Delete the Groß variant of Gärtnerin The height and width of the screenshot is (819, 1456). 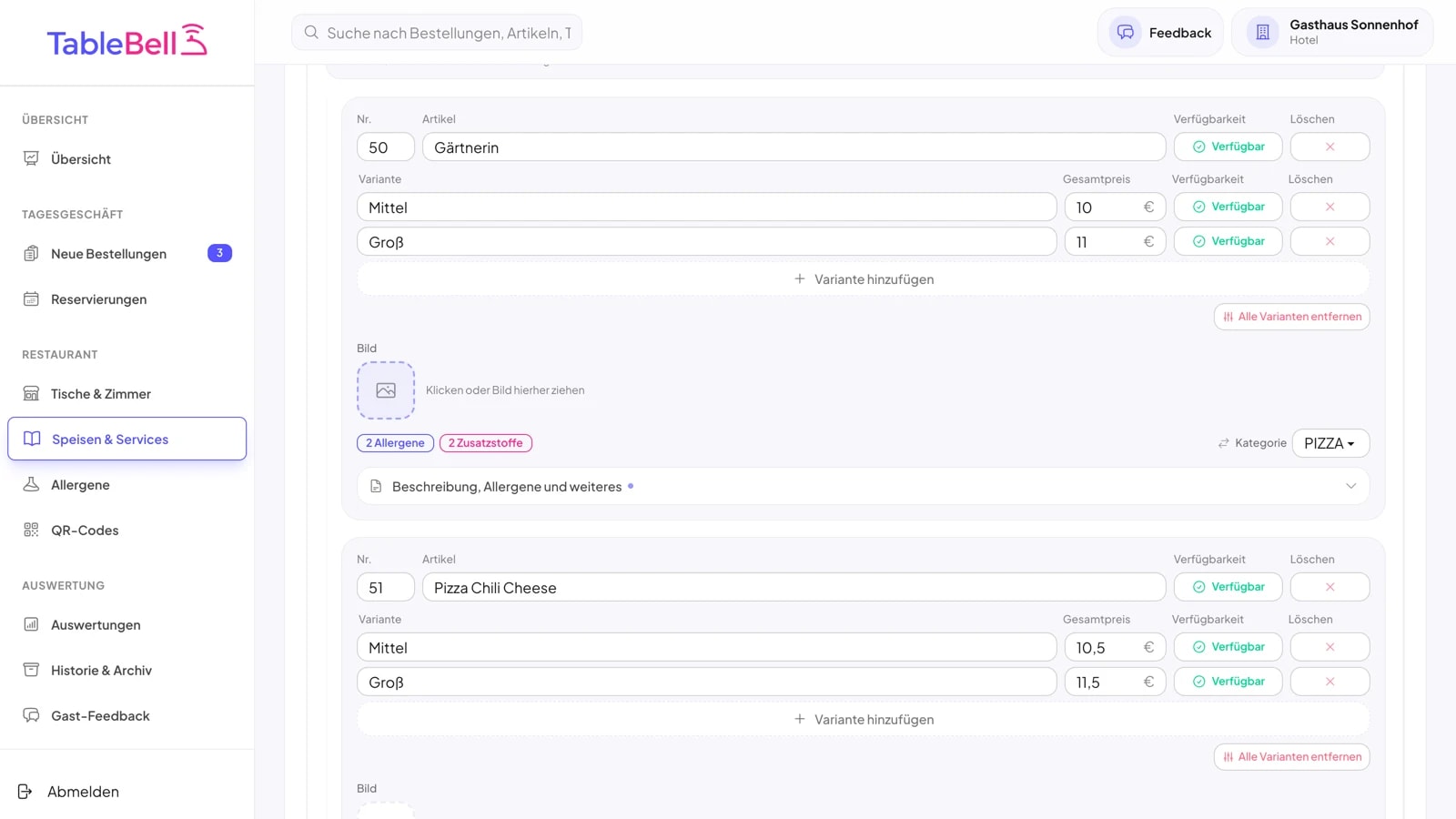[1330, 241]
